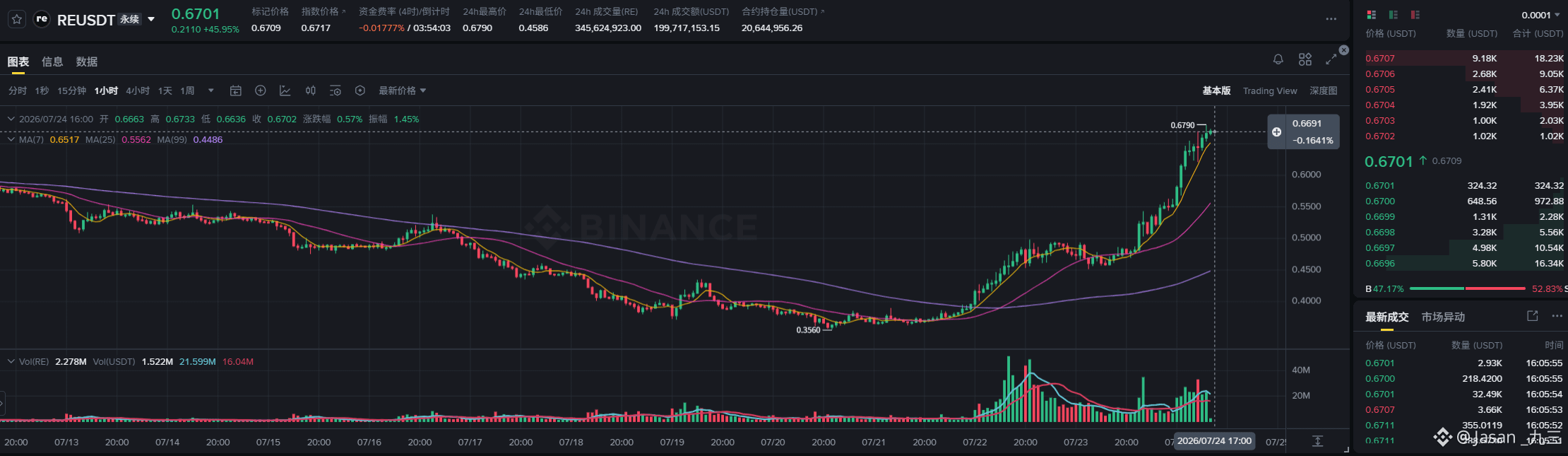
Task: Open the 0.0001 price precision dropdown
Action: coord(1540,15)
